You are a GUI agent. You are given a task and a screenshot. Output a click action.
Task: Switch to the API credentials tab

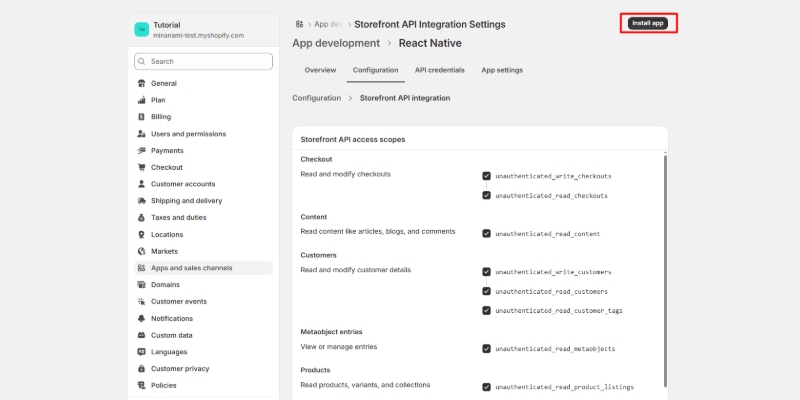(x=440, y=70)
